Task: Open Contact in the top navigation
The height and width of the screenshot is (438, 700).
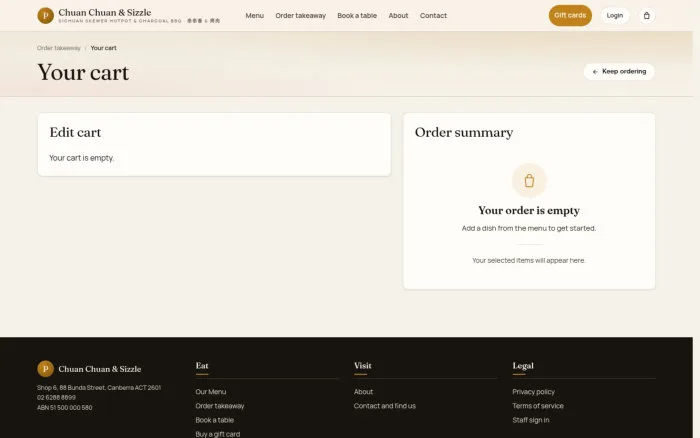Action: 433,16
